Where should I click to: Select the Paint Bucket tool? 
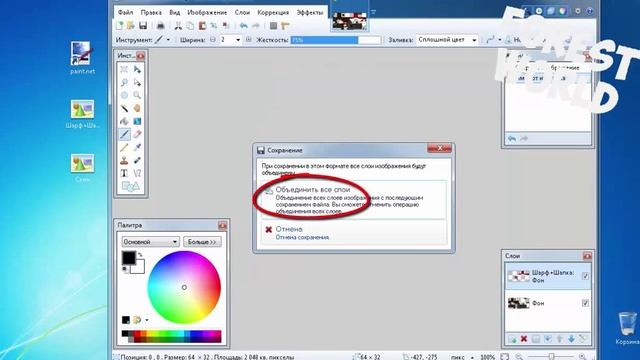click(124, 121)
